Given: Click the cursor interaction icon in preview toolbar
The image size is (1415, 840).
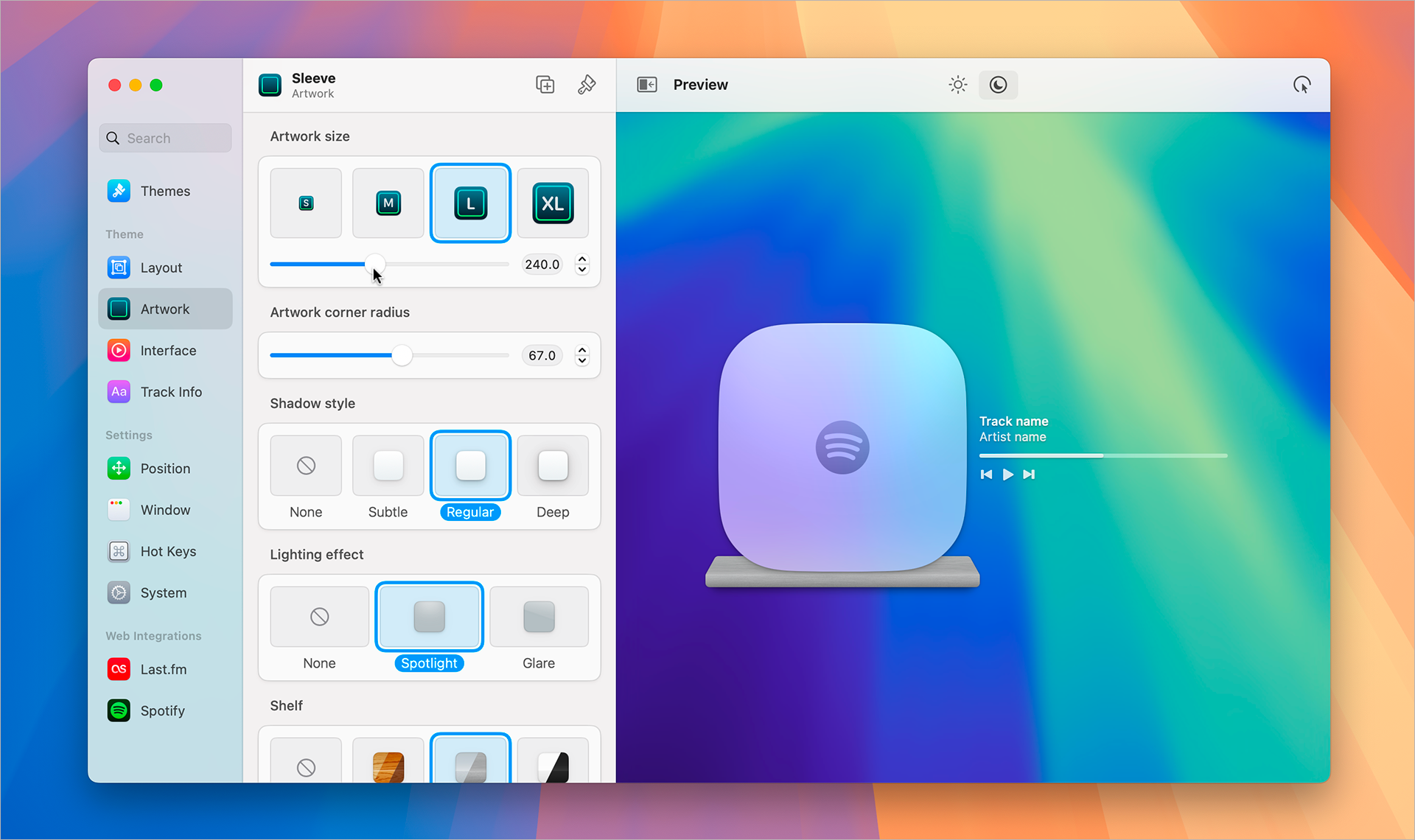Looking at the screenshot, I should (x=1302, y=85).
